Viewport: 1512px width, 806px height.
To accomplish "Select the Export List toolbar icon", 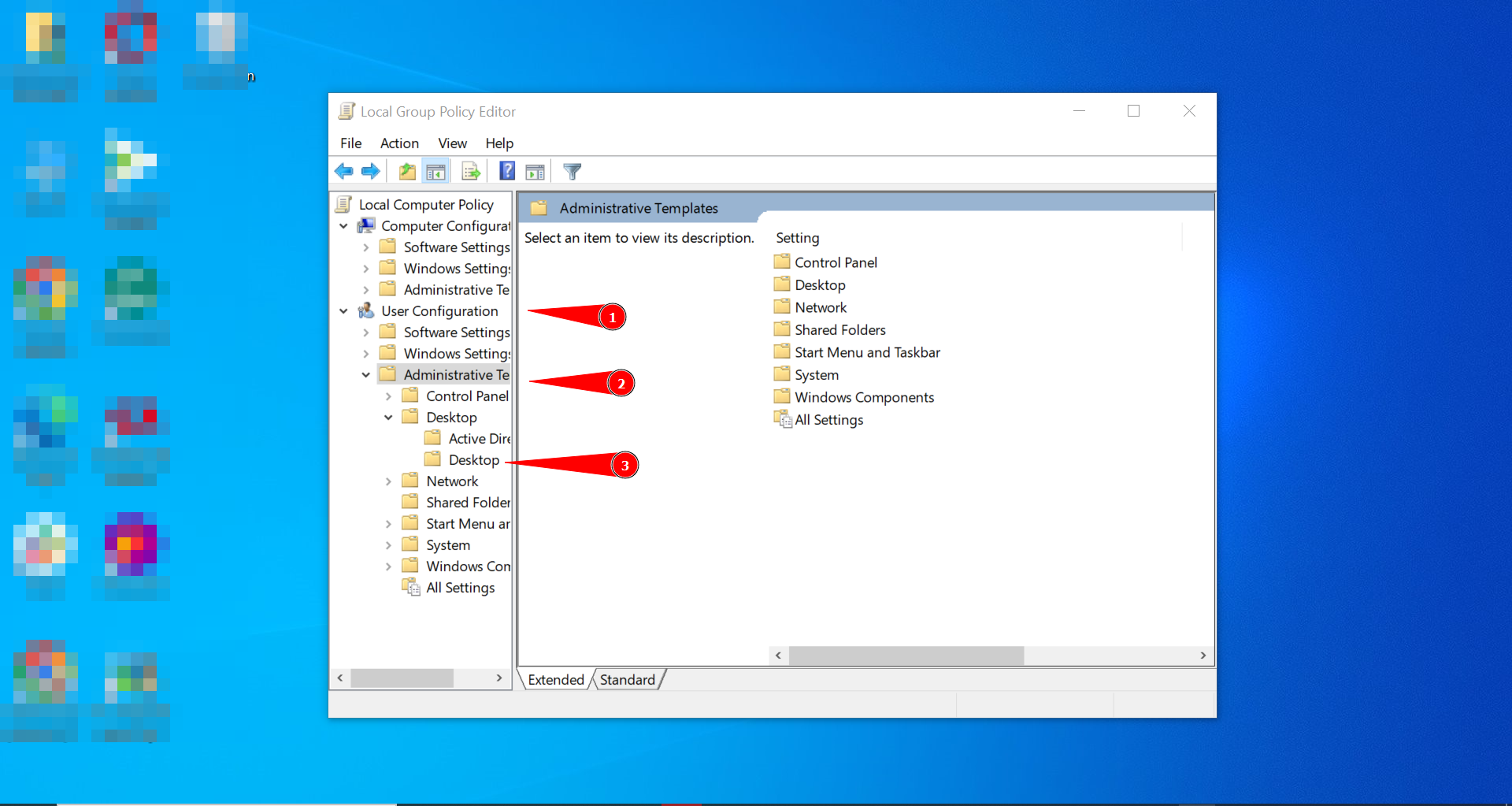I will (470, 171).
